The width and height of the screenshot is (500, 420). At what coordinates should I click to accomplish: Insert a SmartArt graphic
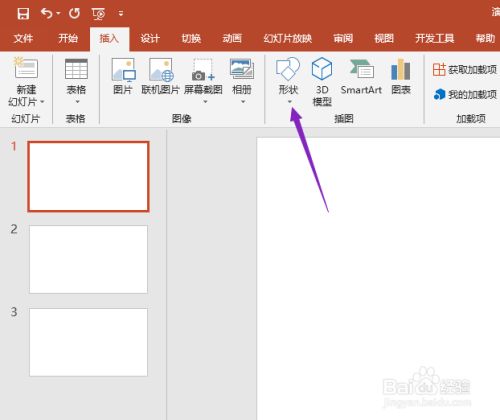pyautogui.click(x=361, y=76)
